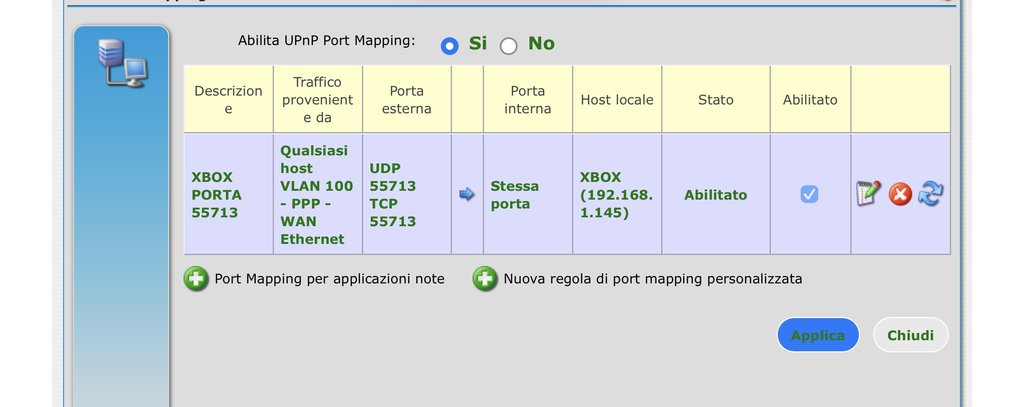Open Port Mapping per applicazioni note link
Screen dimensions: 1024x407
(x=329, y=279)
